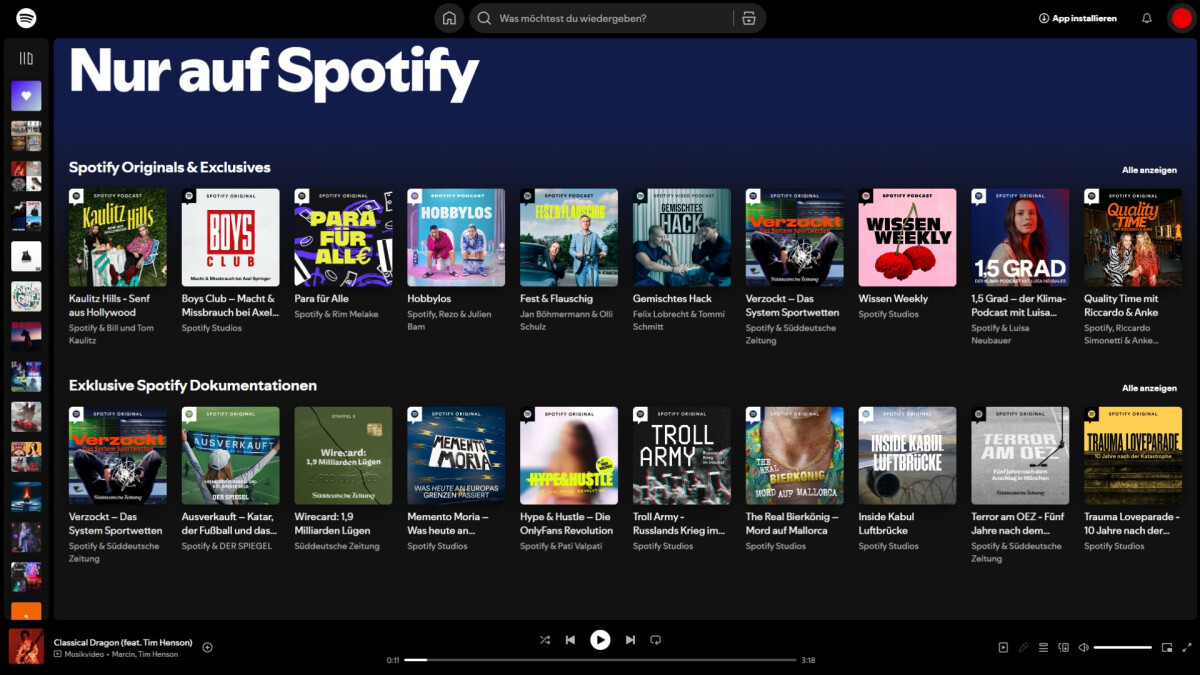Enable shuffle playback

(545, 639)
